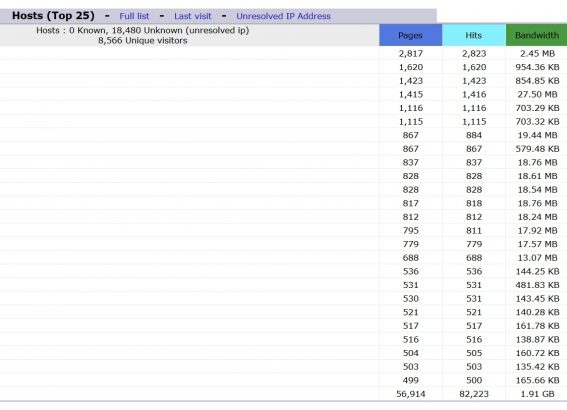Open the Full list link

(x=134, y=16)
